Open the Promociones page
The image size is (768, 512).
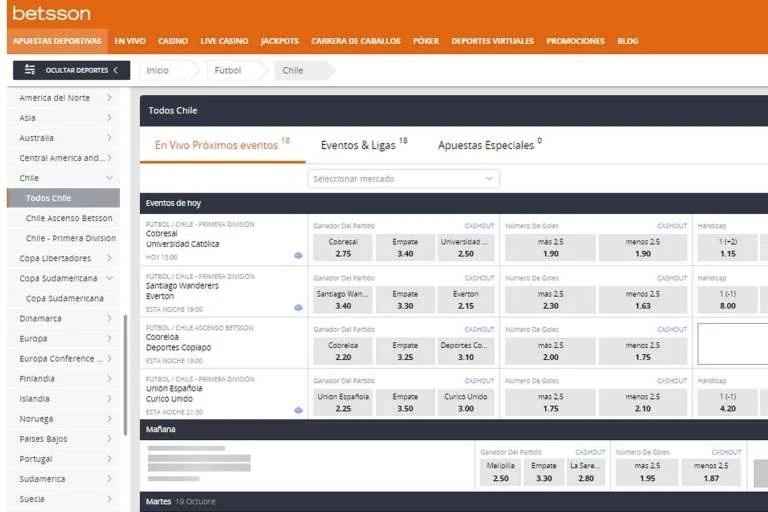(x=576, y=41)
